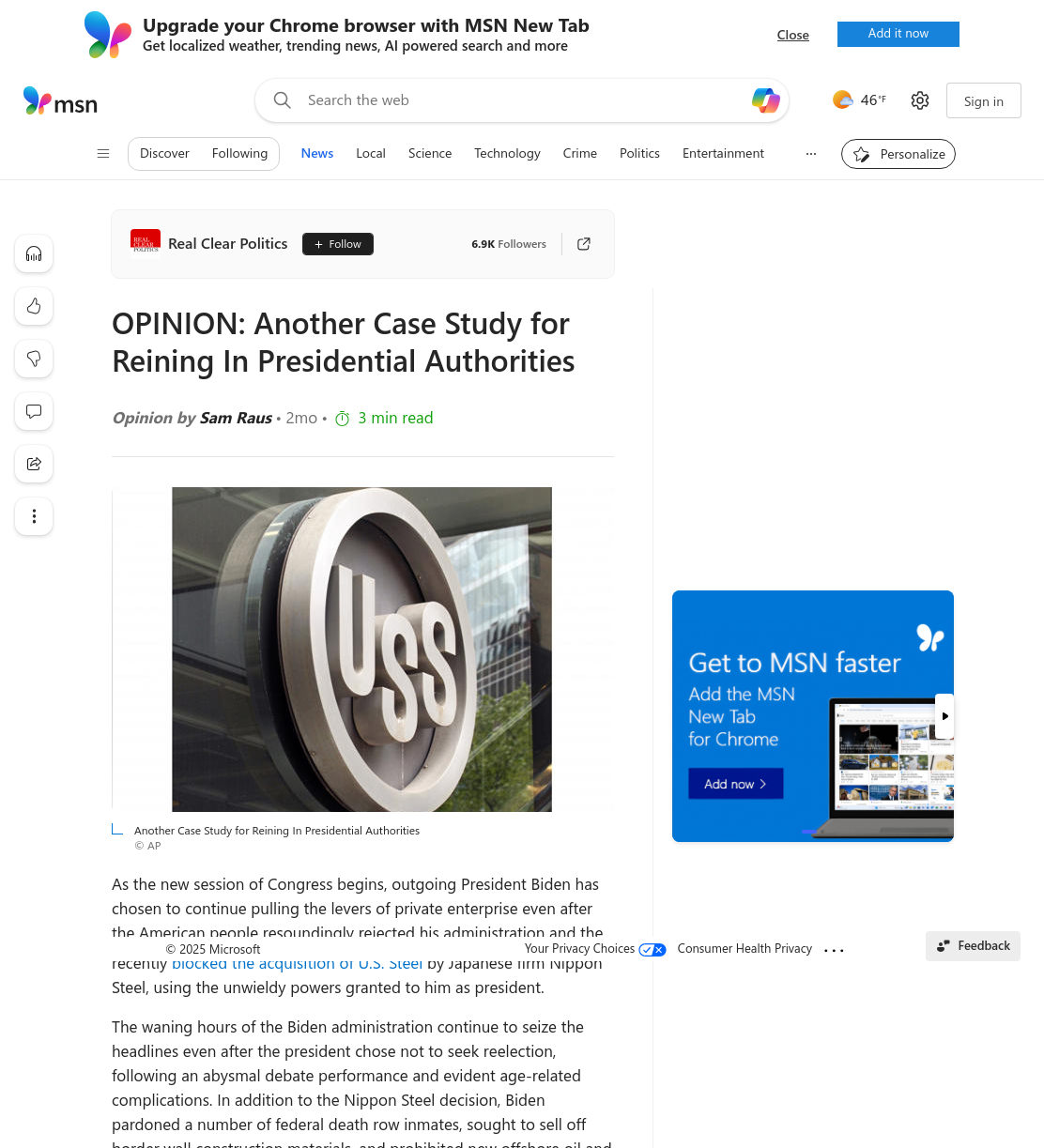Open publisher page via external link icon
Viewport: 1044px width, 1148px height.
[x=584, y=244]
